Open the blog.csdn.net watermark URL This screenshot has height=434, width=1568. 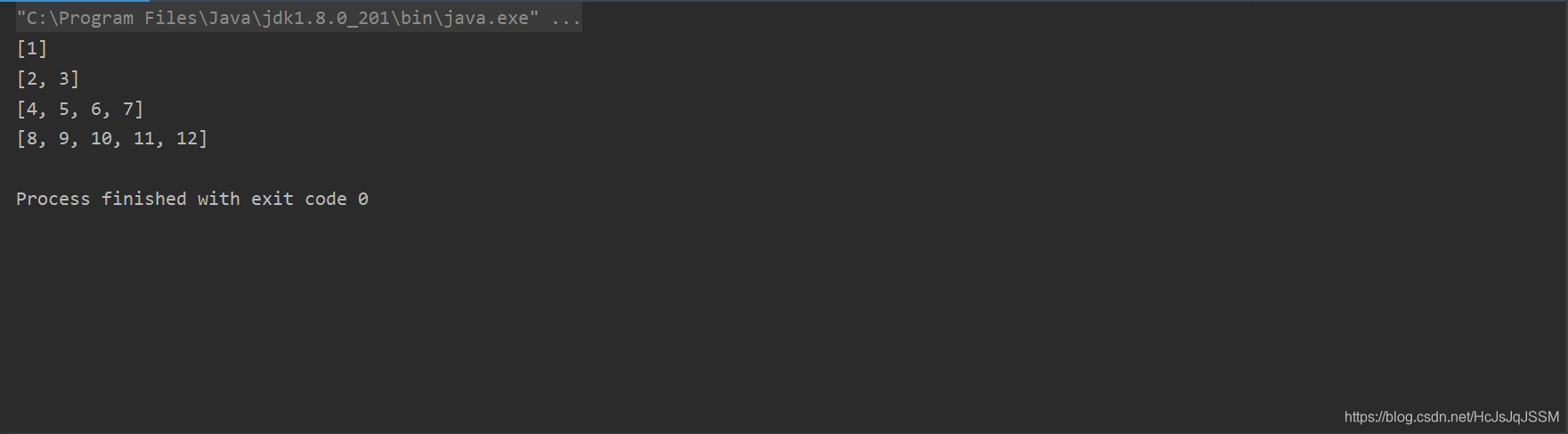click(x=1451, y=417)
